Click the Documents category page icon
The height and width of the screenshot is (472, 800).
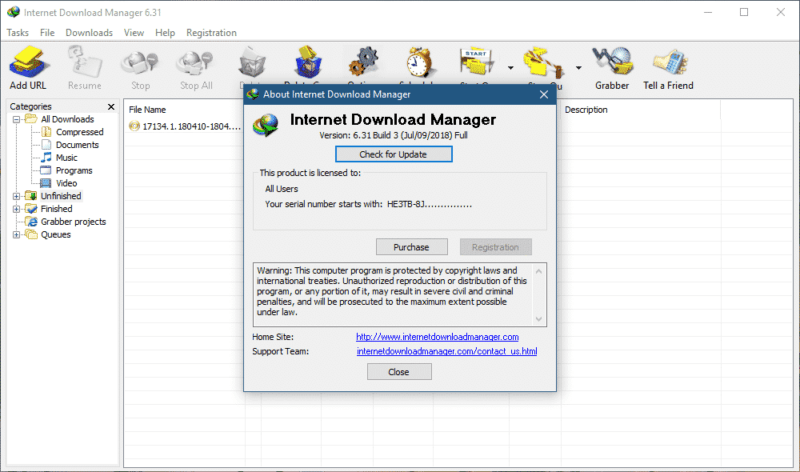coord(46,144)
